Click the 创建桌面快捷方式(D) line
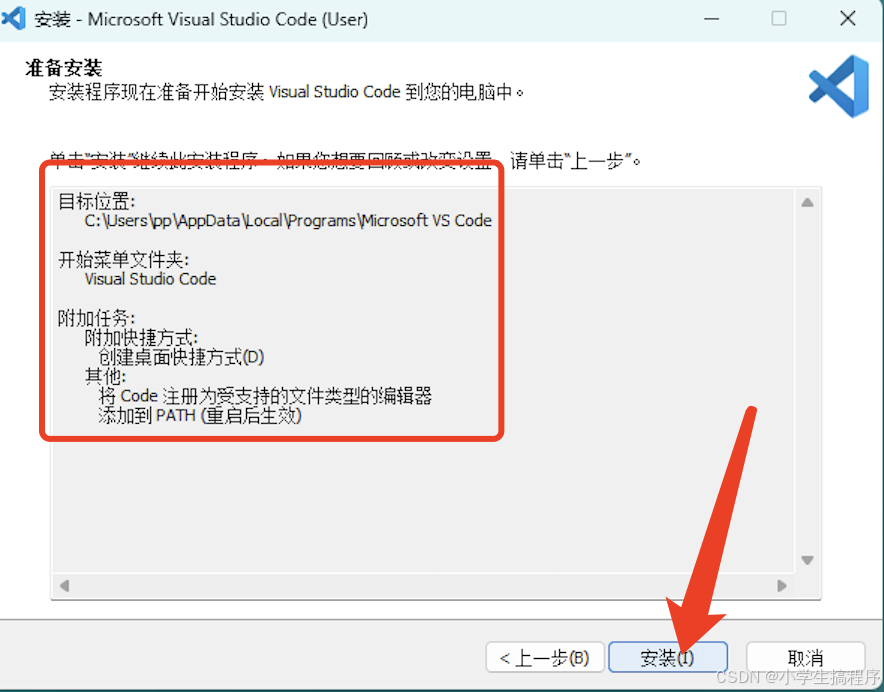Screen dimensions: 884x692 (182, 357)
